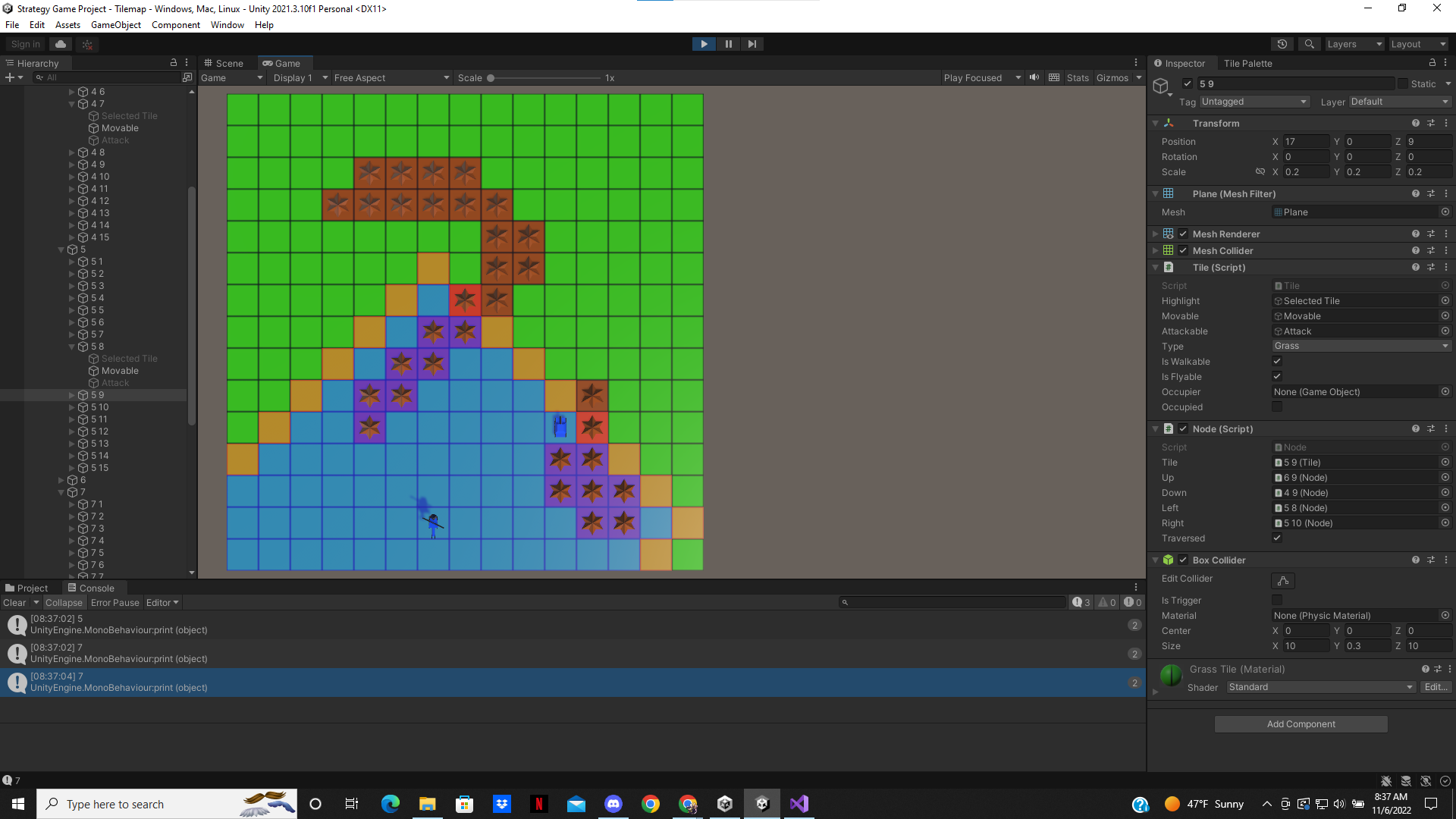Toggle the Is Walkable checkbox
The image size is (1456, 819).
pyautogui.click(x=1277, y=361)
